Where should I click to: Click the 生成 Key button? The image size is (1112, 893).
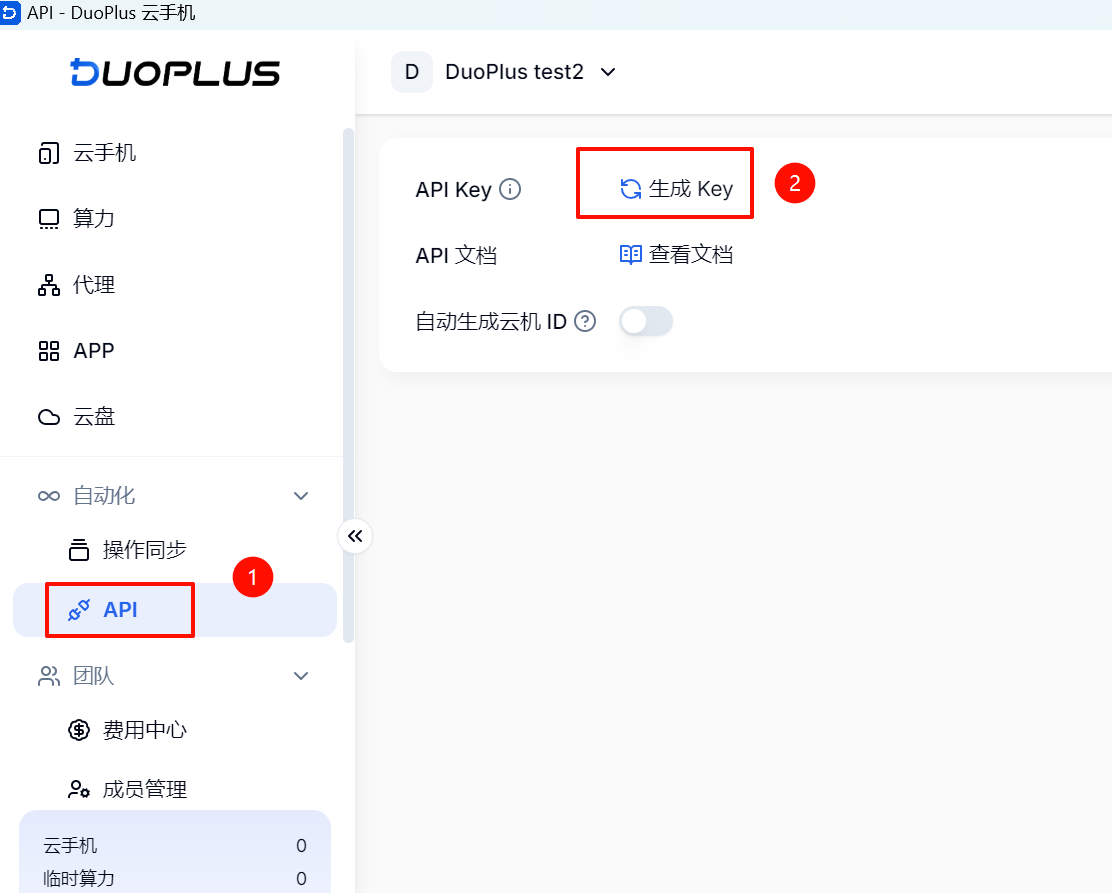pos(676,189)
